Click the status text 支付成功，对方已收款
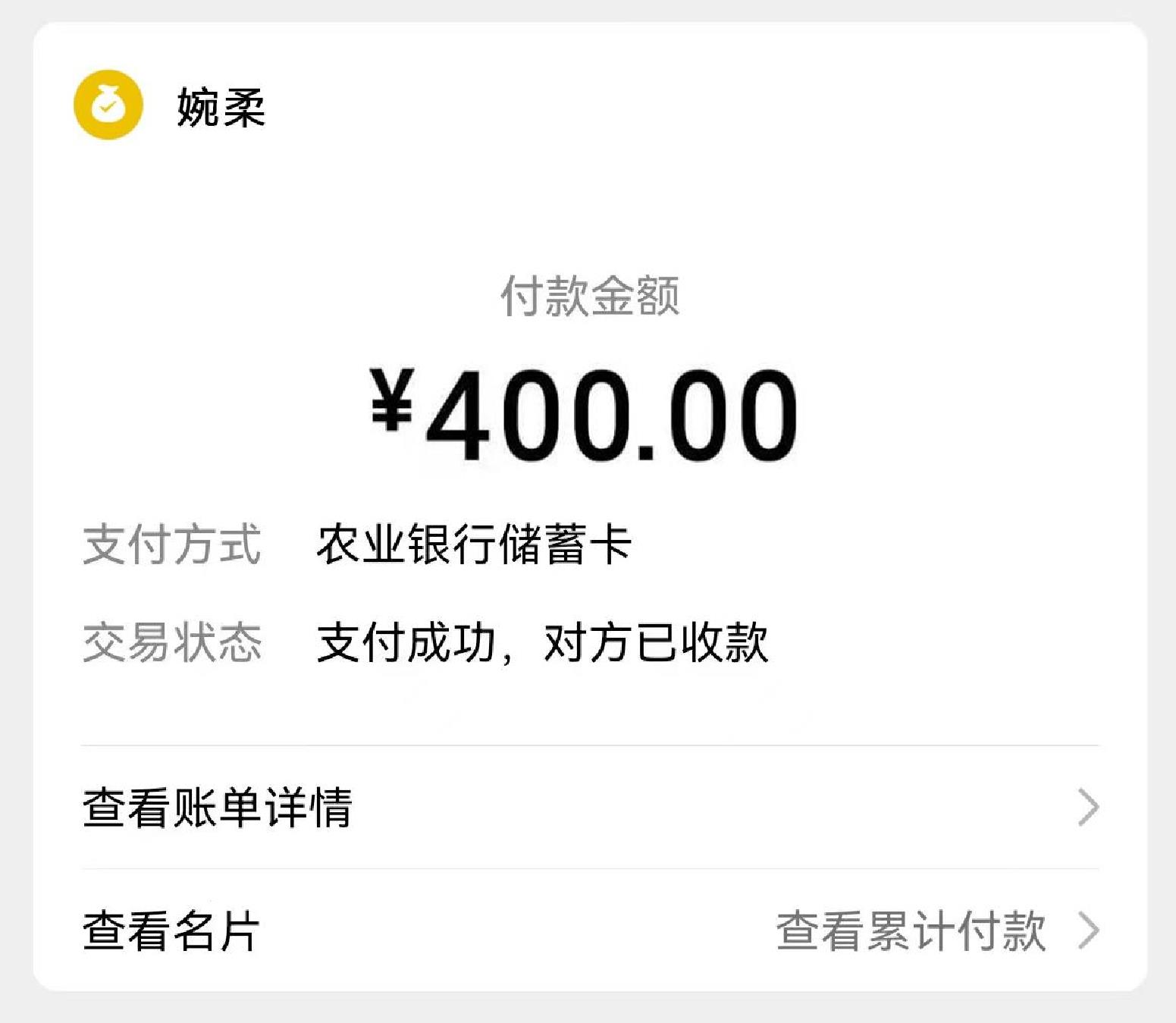 coord(542,642)
